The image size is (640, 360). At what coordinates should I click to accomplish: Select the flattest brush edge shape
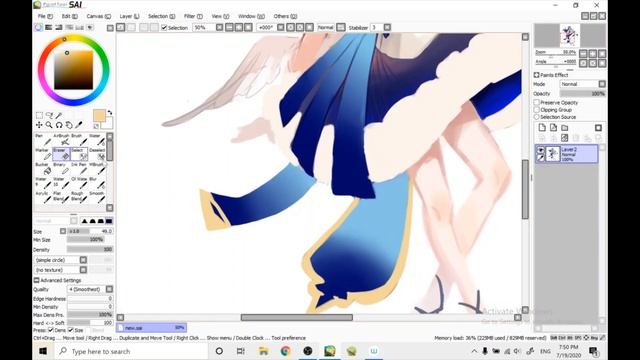(109, 221)
